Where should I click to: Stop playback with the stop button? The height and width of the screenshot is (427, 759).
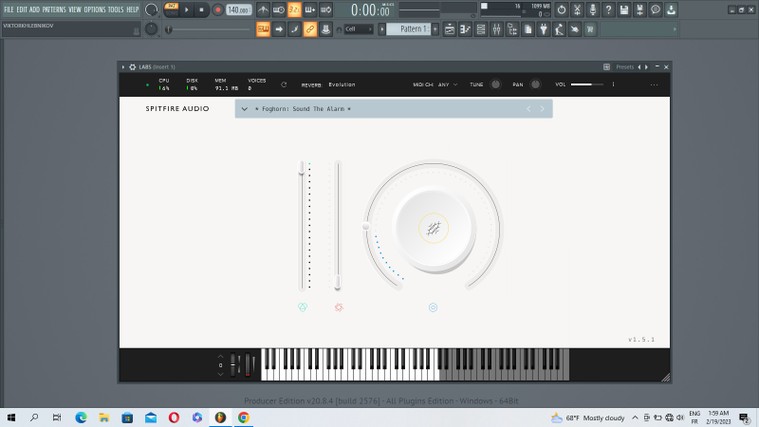[201, 10]
